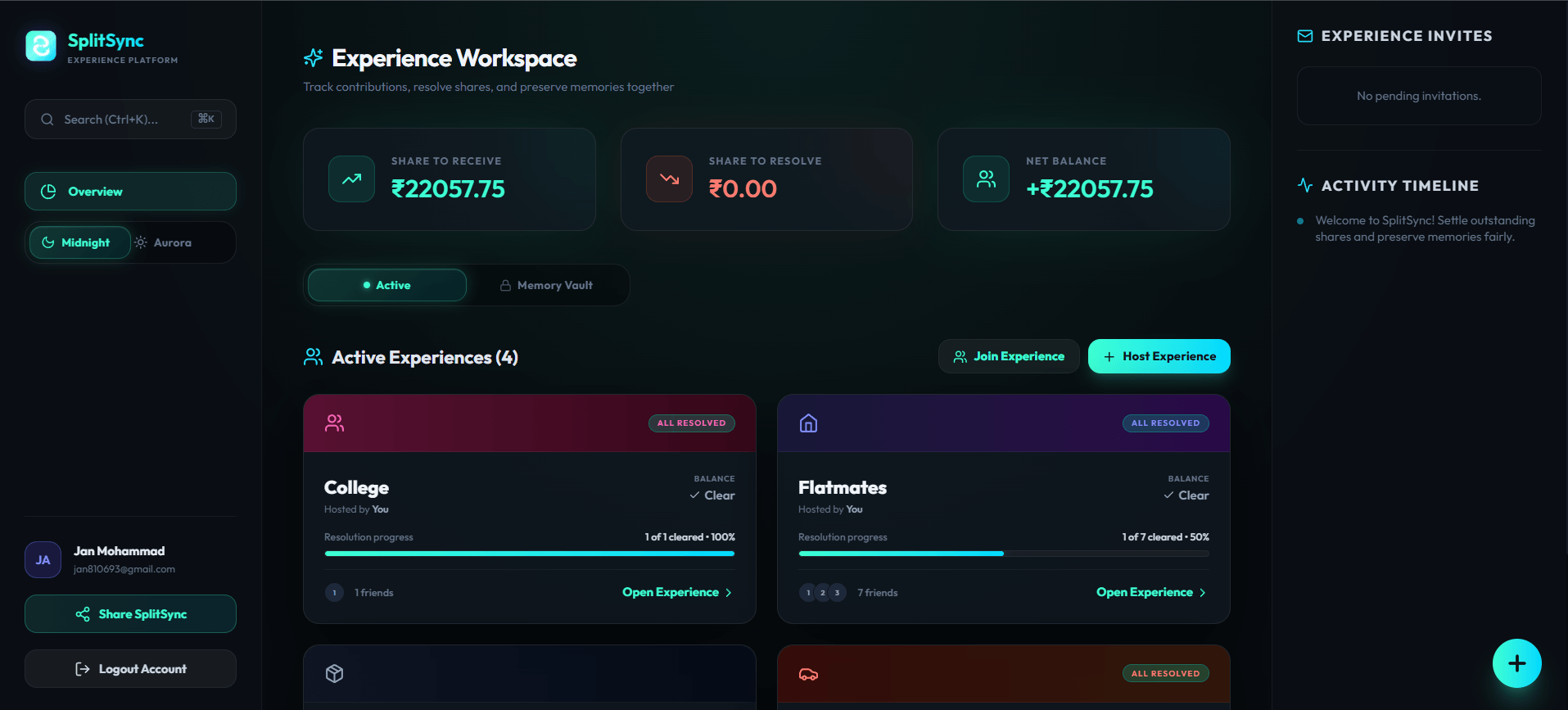Click the people icon beside Active Experiences
Viewport: 1568px width, 710px height.
tap(313, 357)
